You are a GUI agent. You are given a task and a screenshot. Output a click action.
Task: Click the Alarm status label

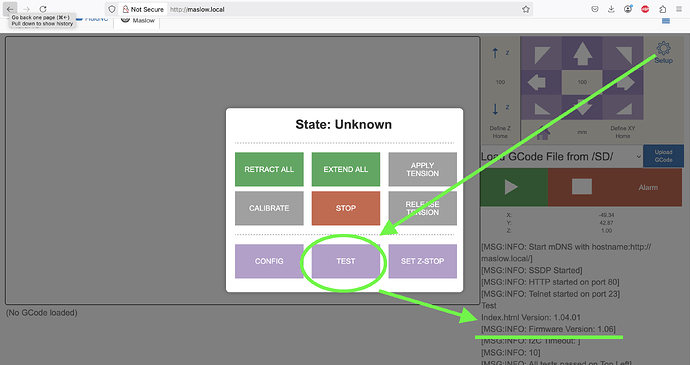[648, 187]
